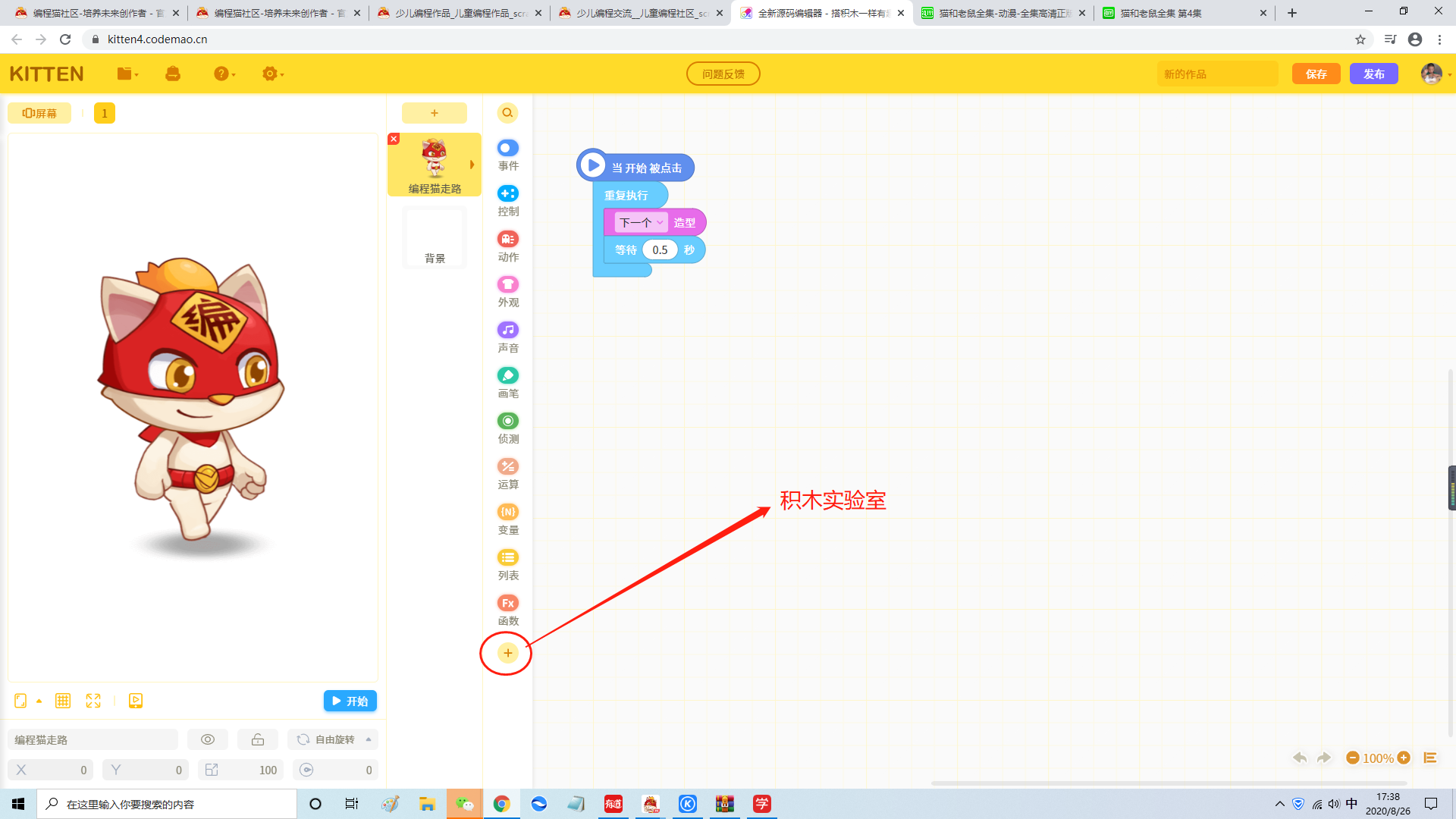Bookmark this page with star icon
The width and height of the screenshot is (1456, 819).
pyautogui.click(x=1360, y=39)
